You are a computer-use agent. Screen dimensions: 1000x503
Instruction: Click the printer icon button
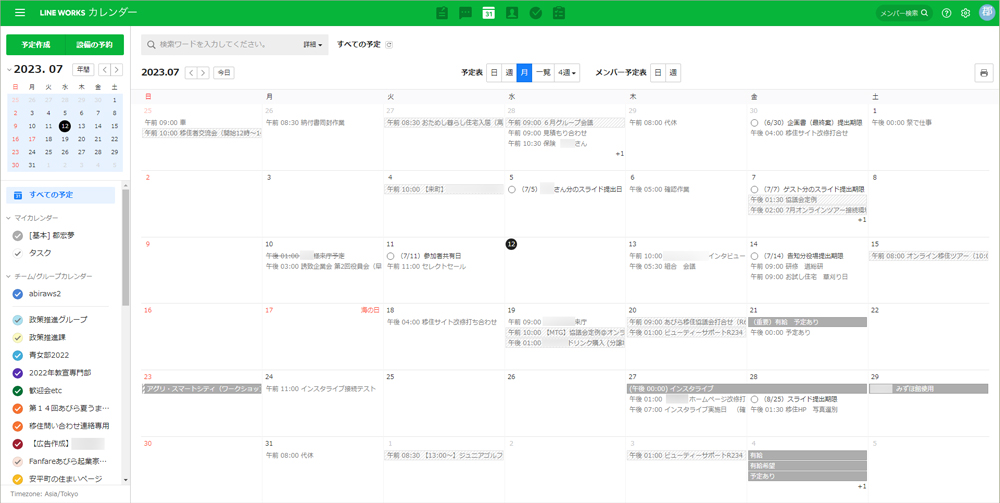pos(984,73)
